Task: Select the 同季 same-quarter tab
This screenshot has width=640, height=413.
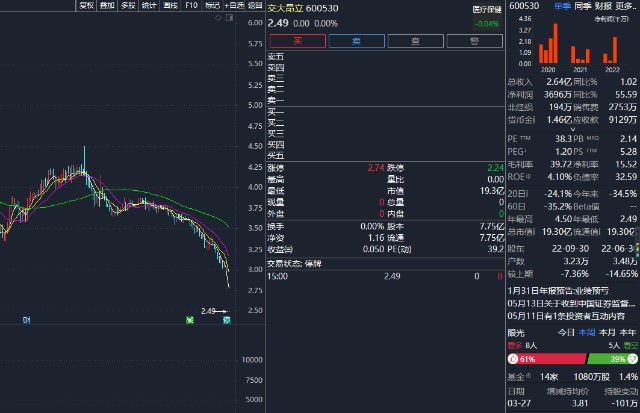Action: click(x=582, y=6)
